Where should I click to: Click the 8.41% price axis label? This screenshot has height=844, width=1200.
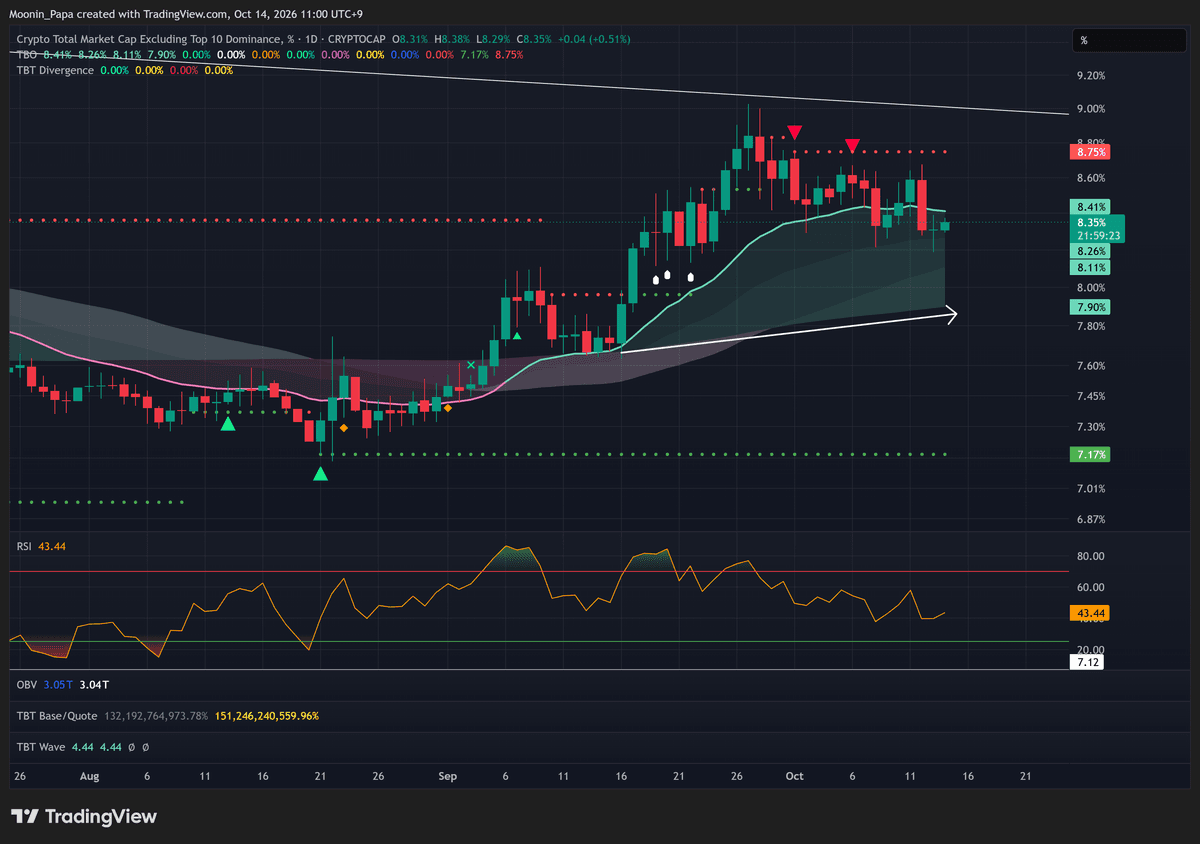[x=1089, y=207]
